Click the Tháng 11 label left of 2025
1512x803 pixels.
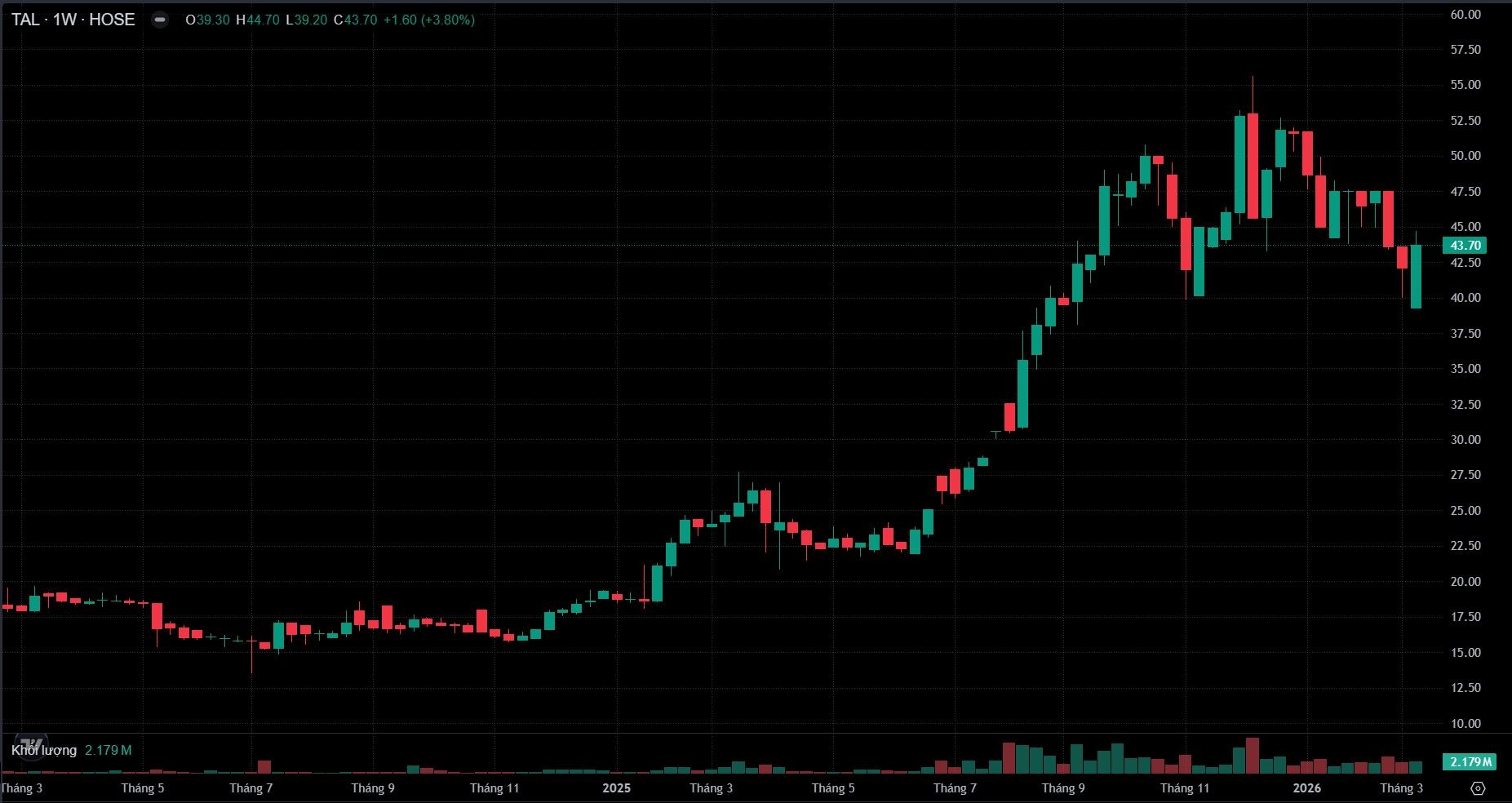pos(494,788)
